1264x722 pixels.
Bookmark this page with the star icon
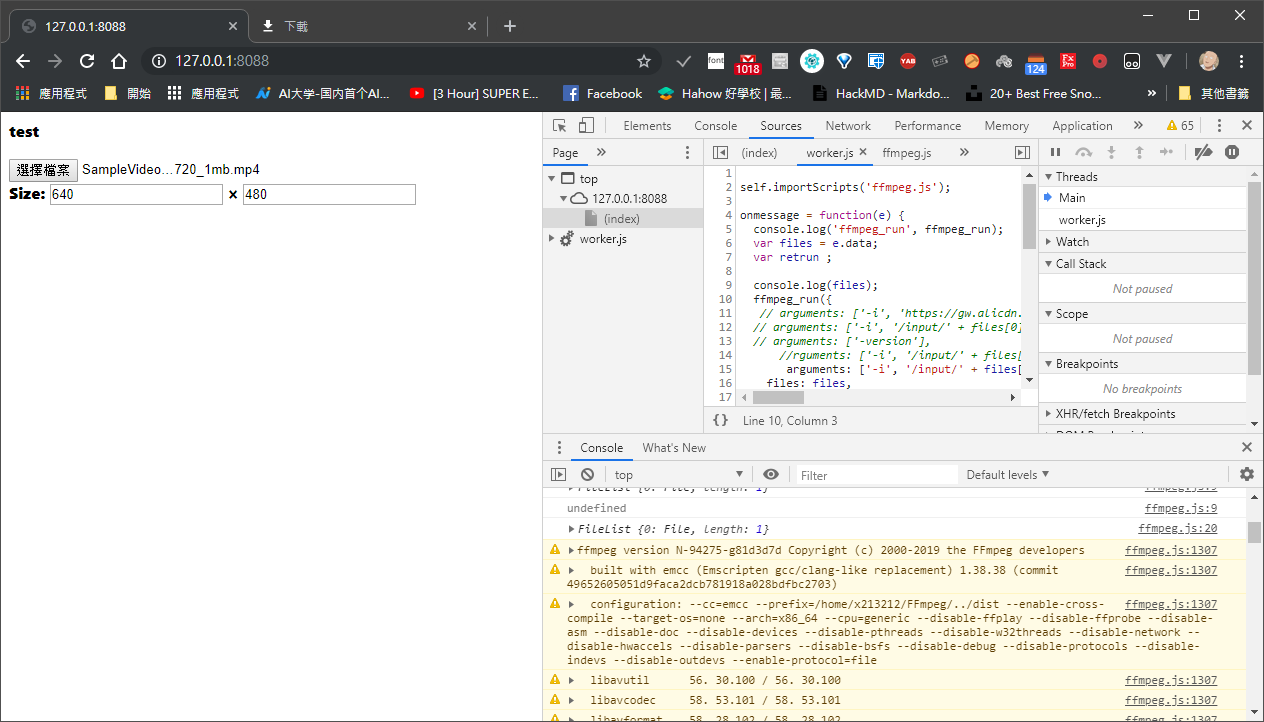[x=644, y=61]
